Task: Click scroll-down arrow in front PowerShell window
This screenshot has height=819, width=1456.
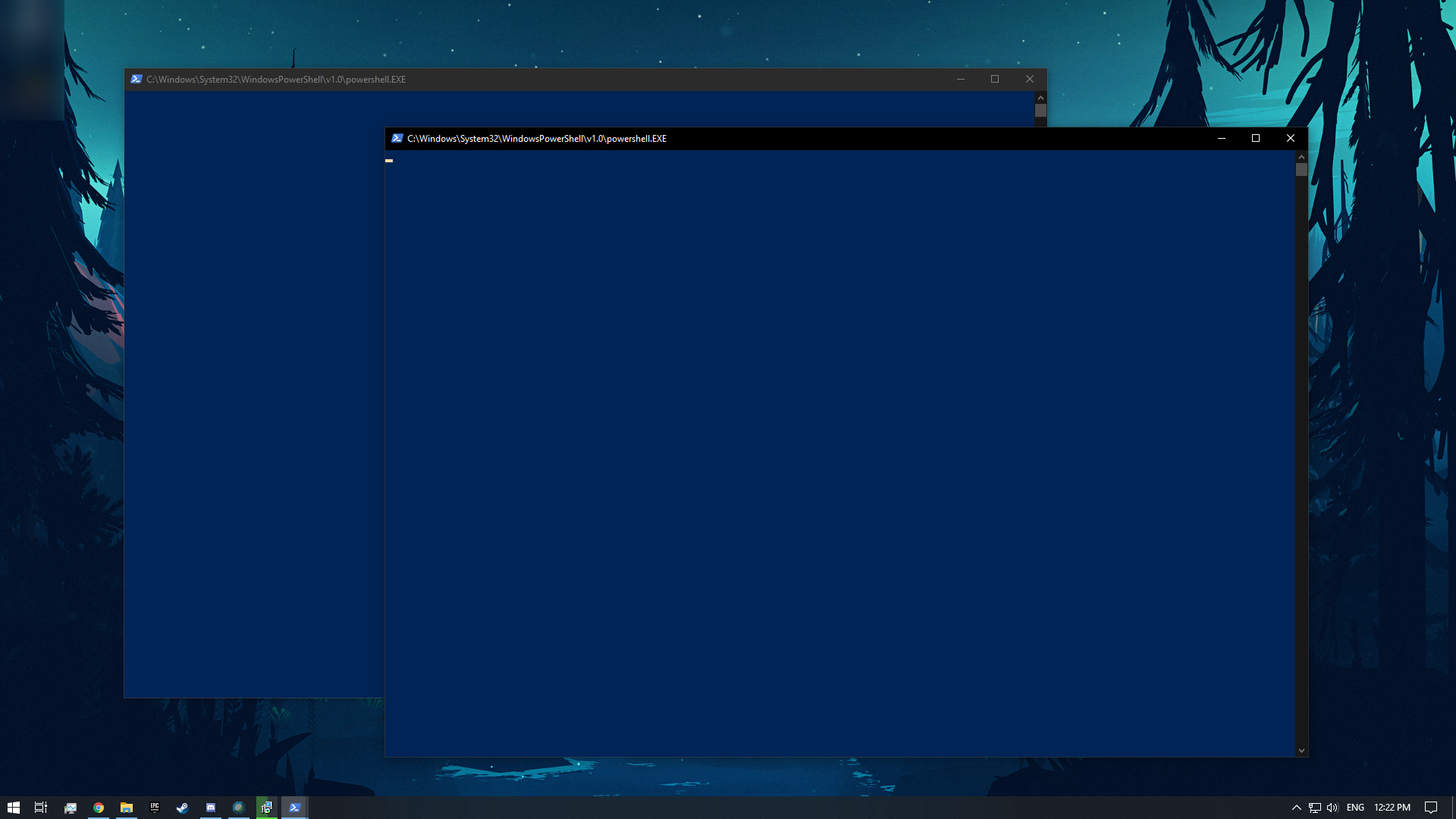Action: [1301, 751]
